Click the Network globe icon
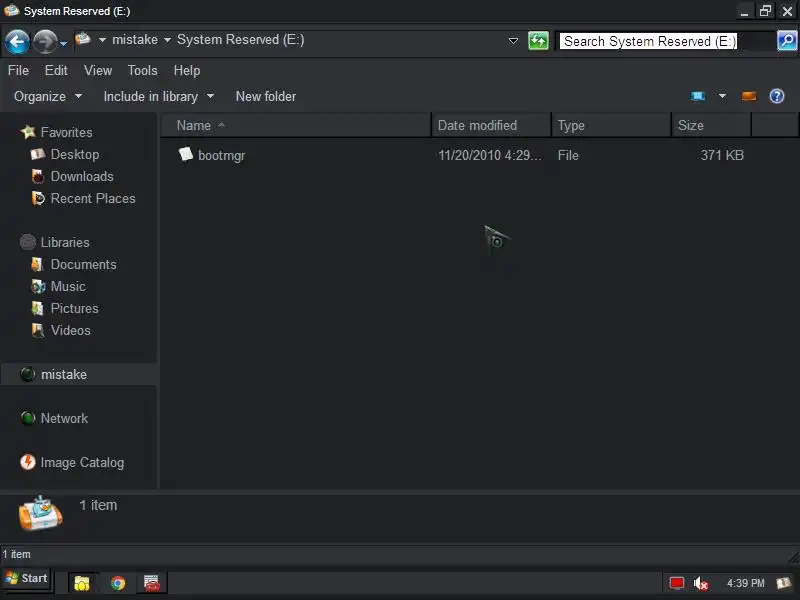 click(28, 418)
